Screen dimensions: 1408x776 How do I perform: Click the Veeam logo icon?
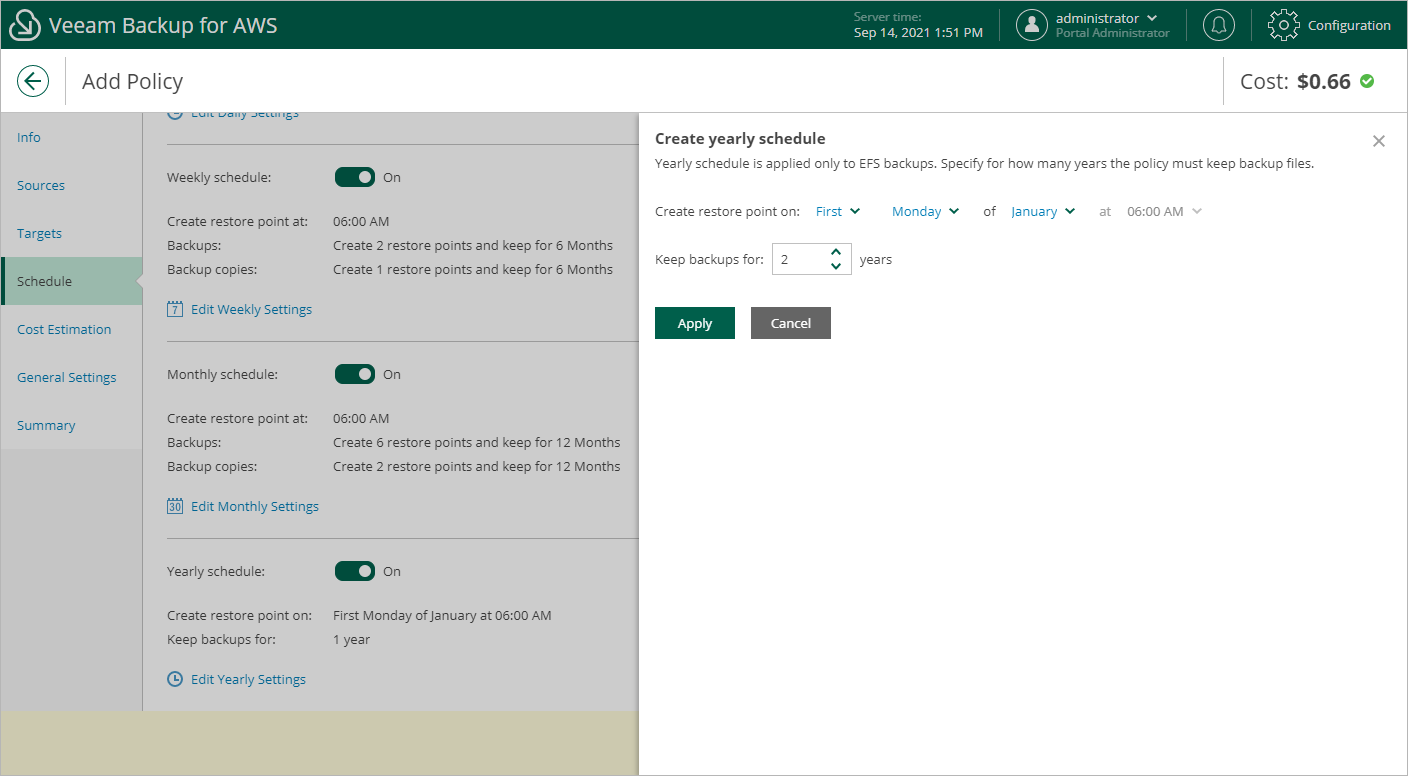click(25, 25)
